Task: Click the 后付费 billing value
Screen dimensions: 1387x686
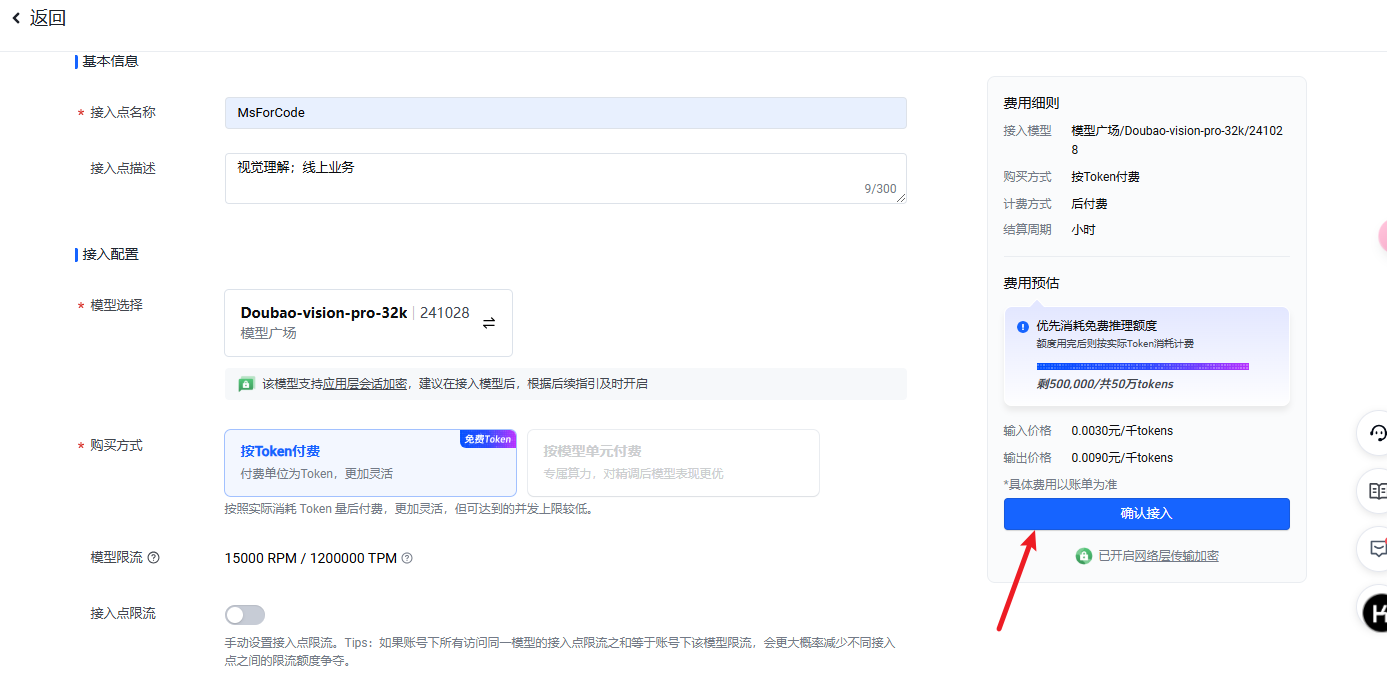Action: pos(1089,204)
